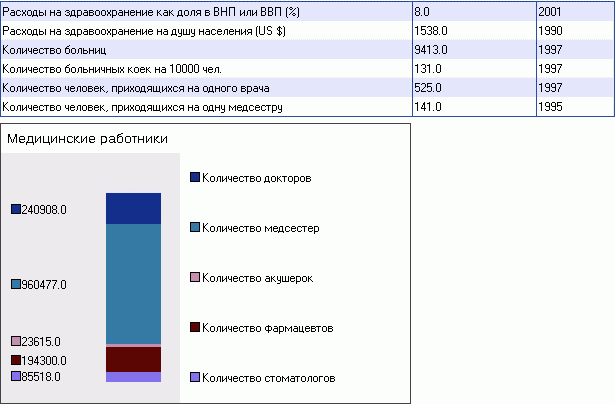The image size is (615, 404).
Task: Select the purple dentists segment at bar bottom
Action: 133,377
